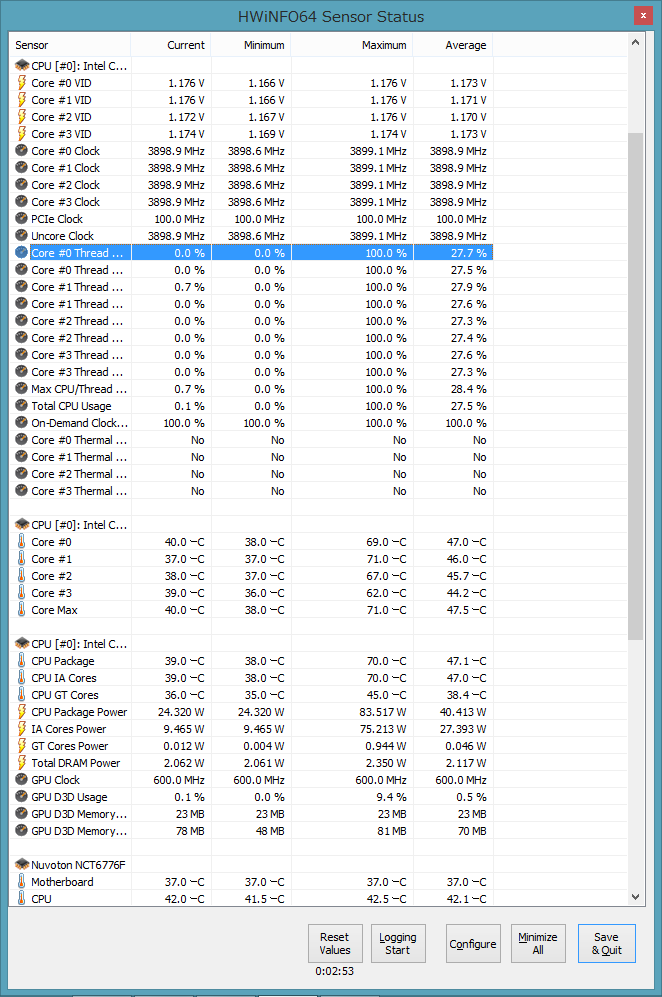
Task: Open the Configure dialog
Action: click(473, 944)
